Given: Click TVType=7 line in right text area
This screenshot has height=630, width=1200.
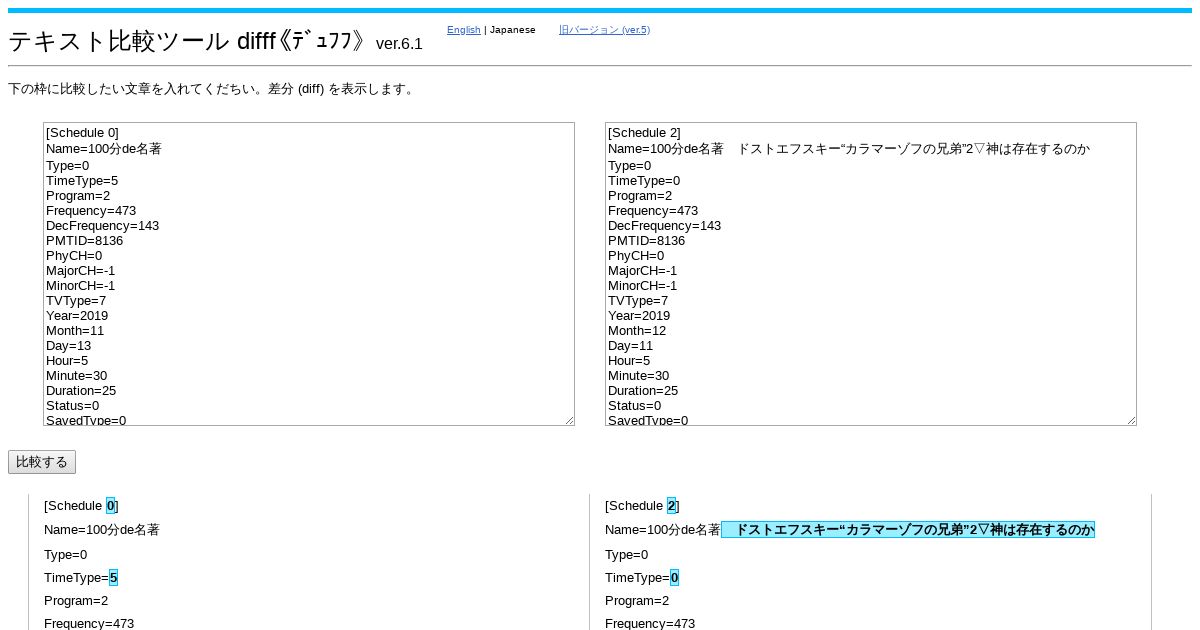Looking at the screenshot, I should pos(638,301).
